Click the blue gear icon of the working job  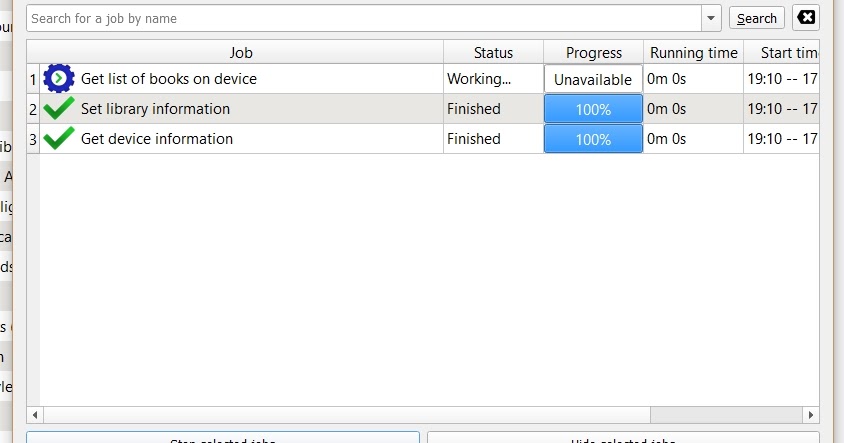click(x=59, y=79)
